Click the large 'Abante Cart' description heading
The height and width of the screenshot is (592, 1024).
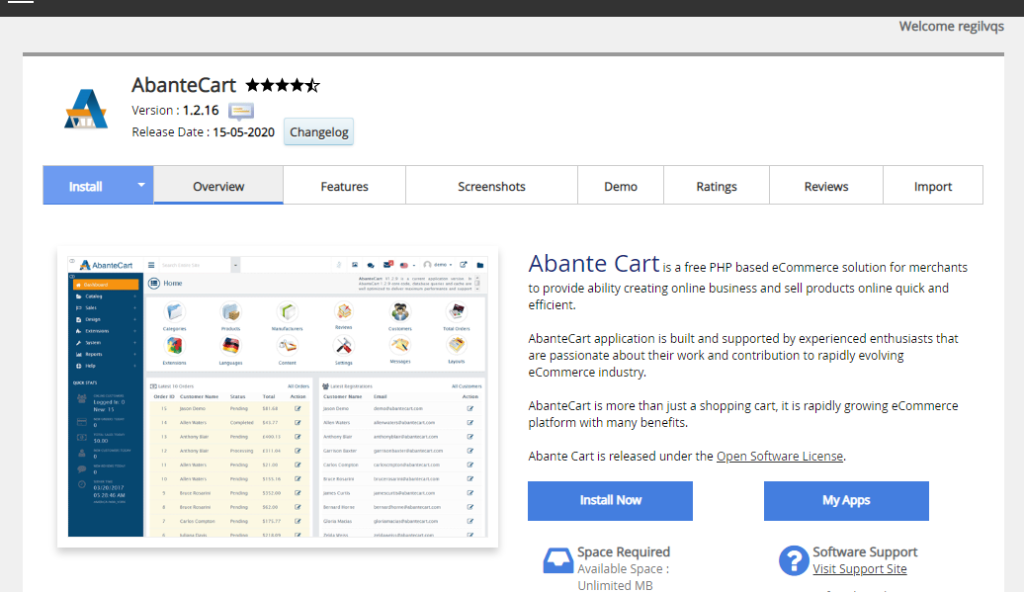594,263
